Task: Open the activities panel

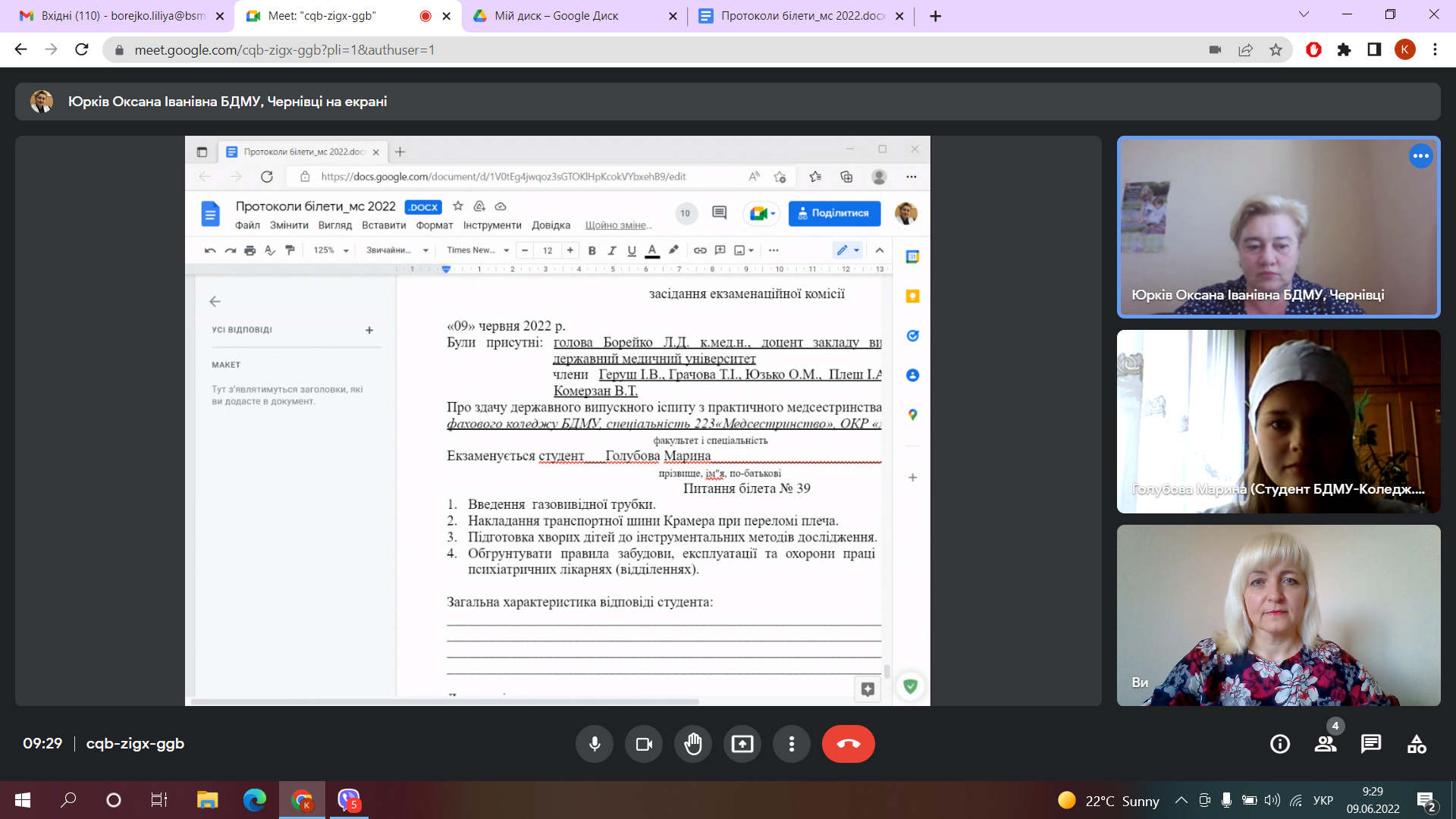Action: click(x=1417, y=744)
